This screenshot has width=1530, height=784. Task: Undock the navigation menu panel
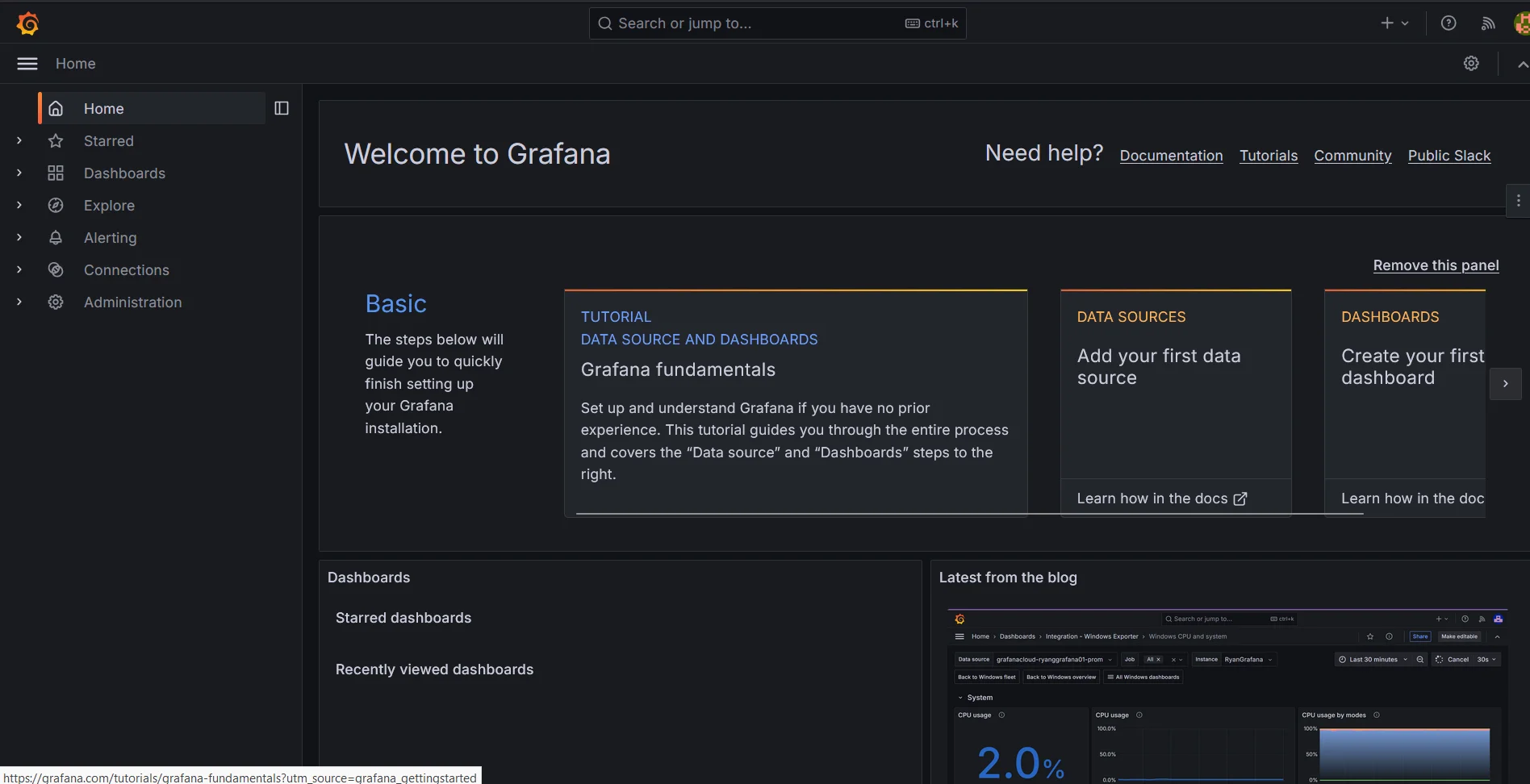[281, 107]
